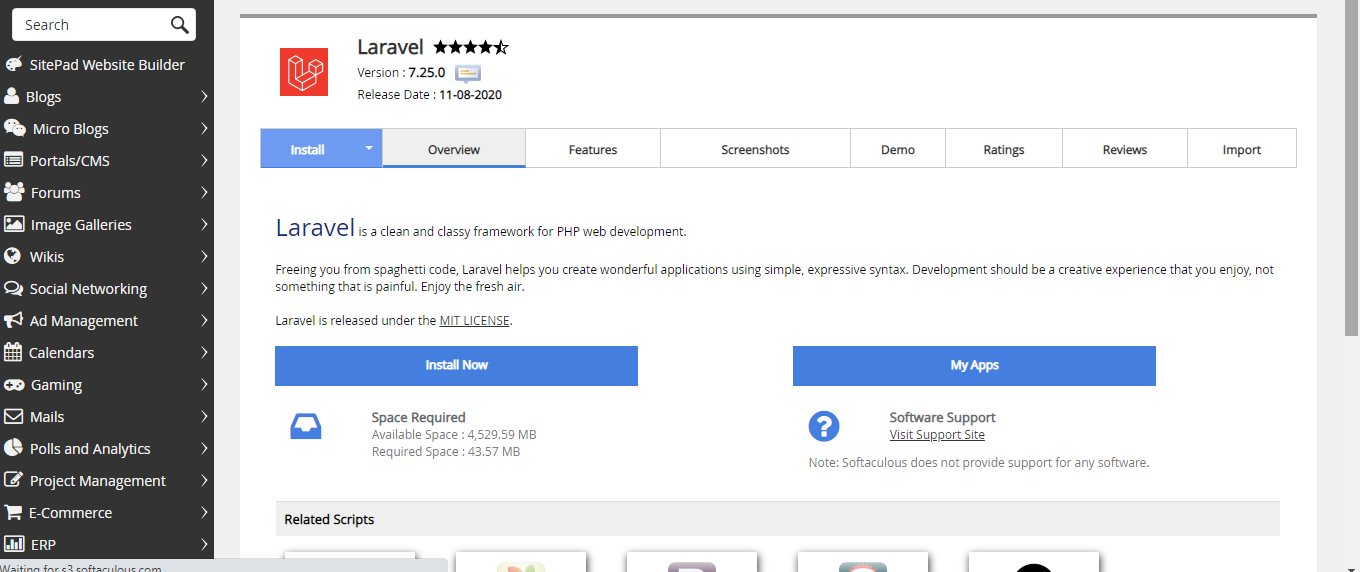Open the Import tab

tap(1242, 149)
